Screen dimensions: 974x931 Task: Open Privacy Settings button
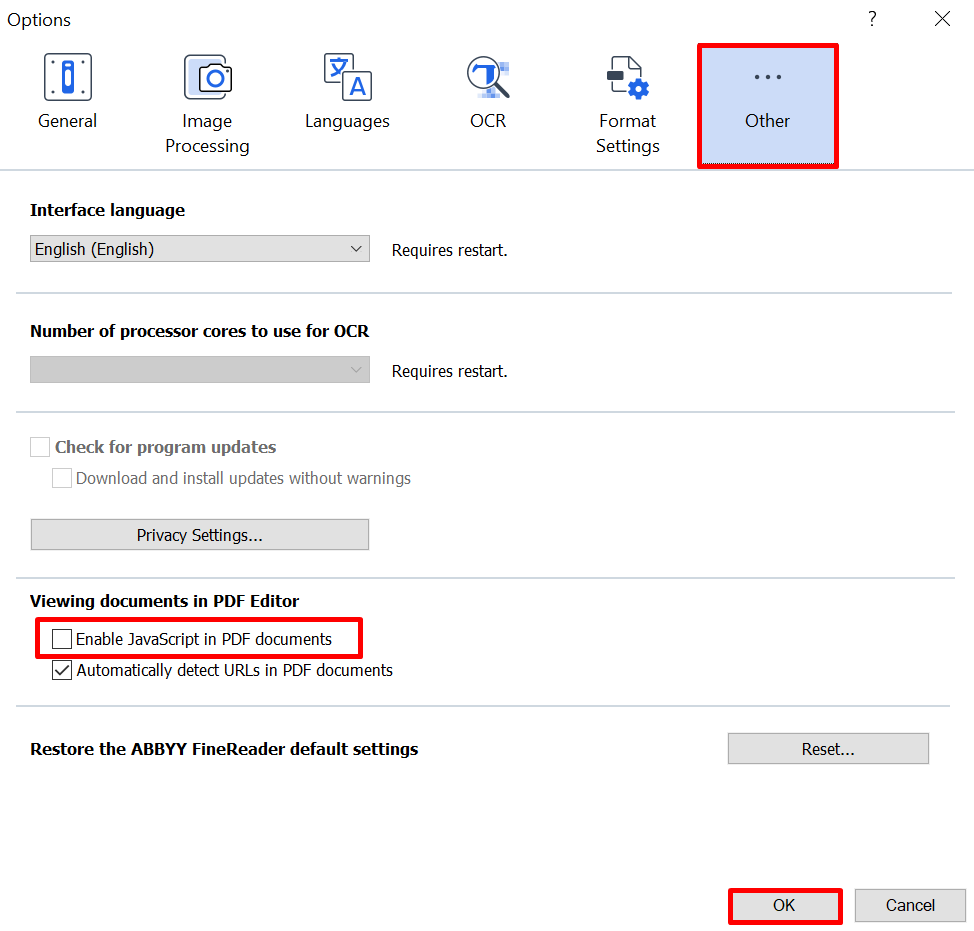click(200, 535)
